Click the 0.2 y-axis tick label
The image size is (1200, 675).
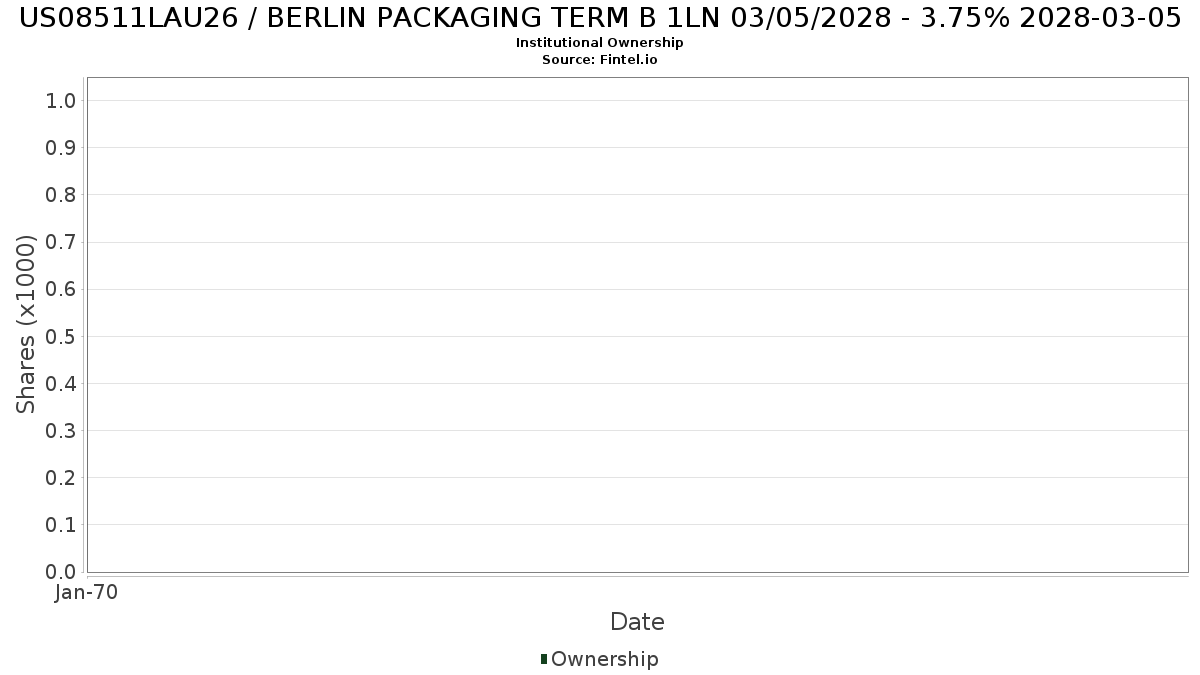pyautogui.click(x=61, y=478)
